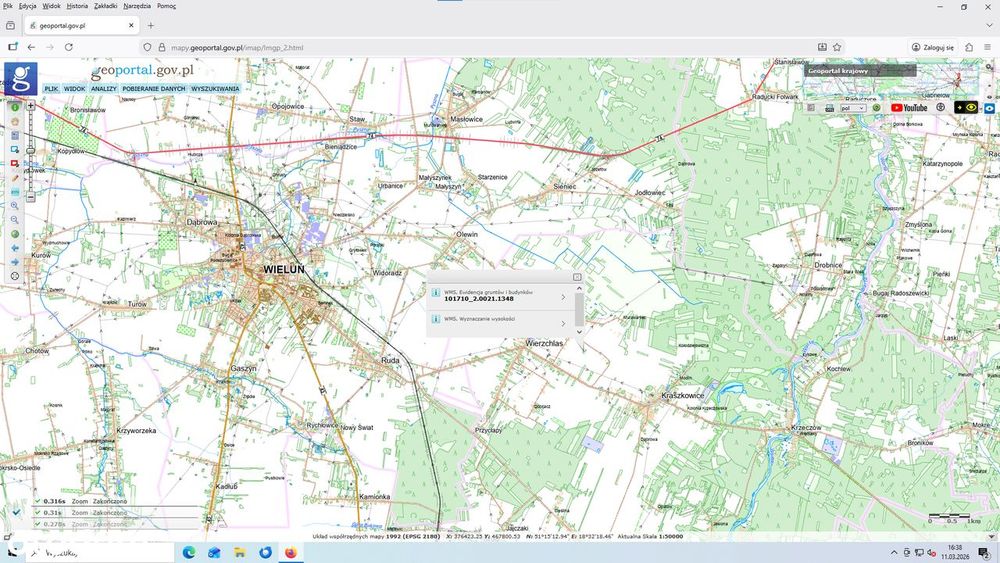Close the WMS info popup

pos(577,277)
